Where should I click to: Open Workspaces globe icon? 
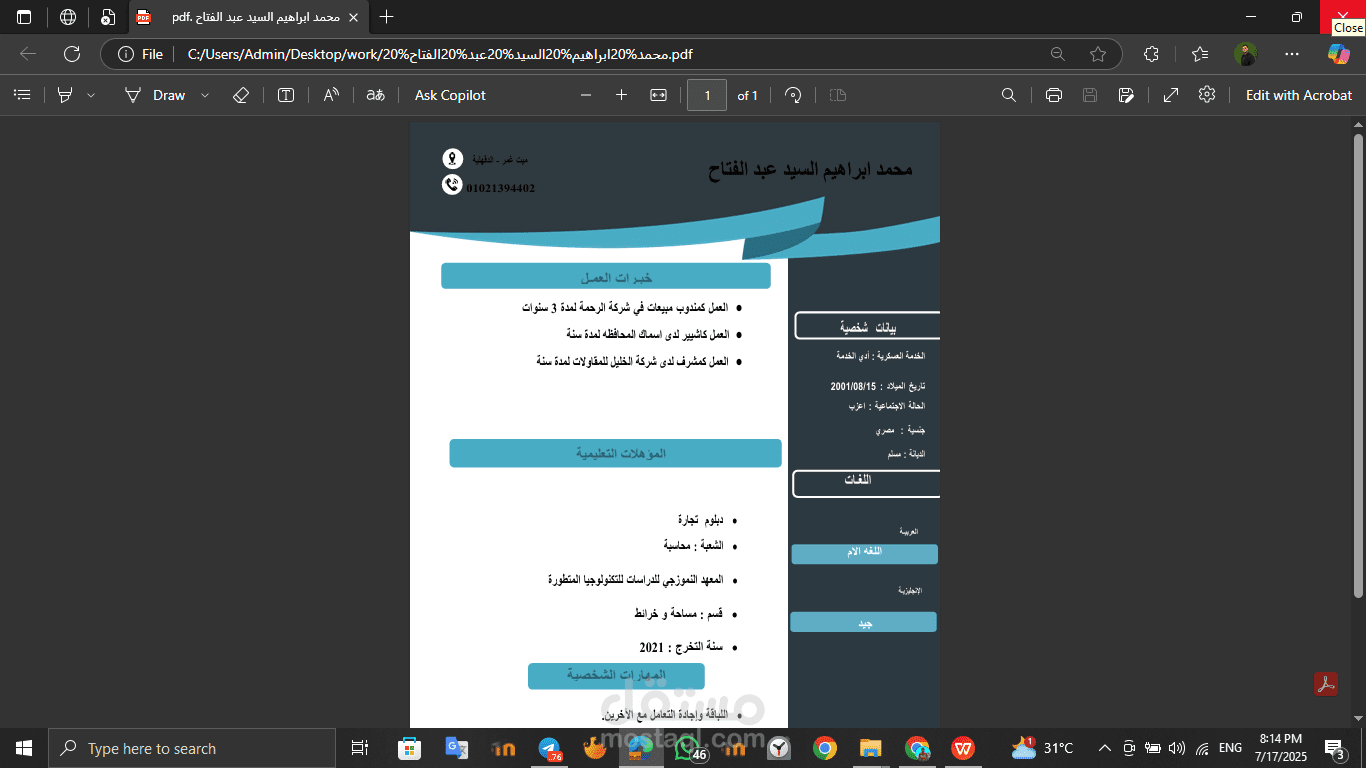68,17
